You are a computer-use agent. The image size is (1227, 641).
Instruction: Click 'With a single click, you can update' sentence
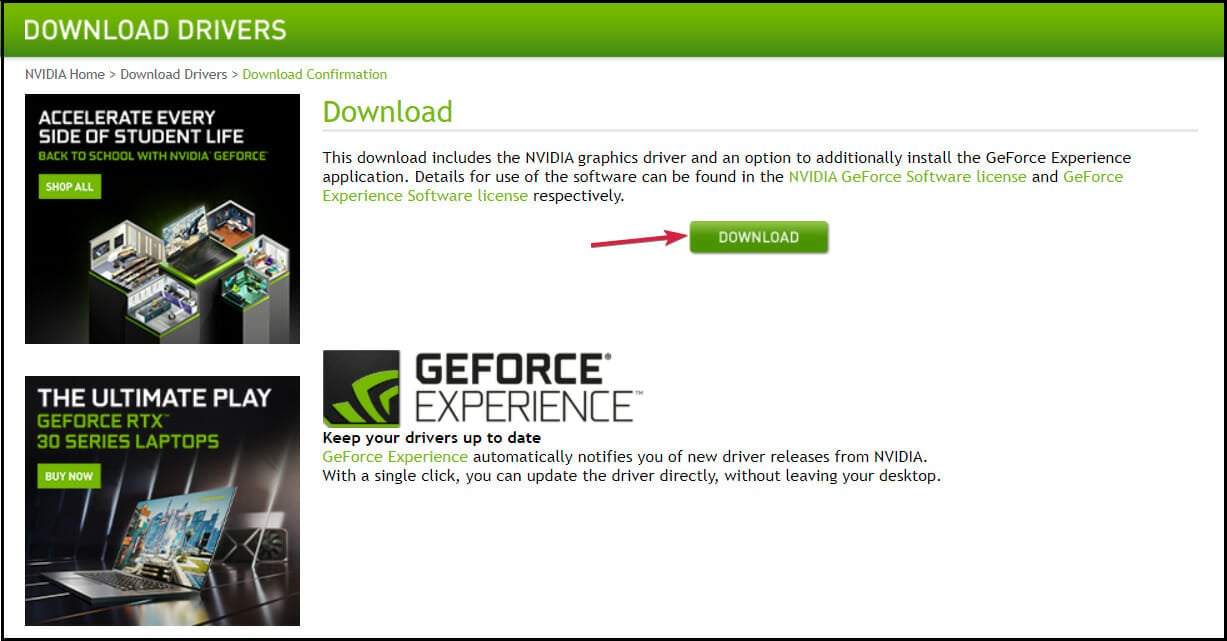point(631,476)
